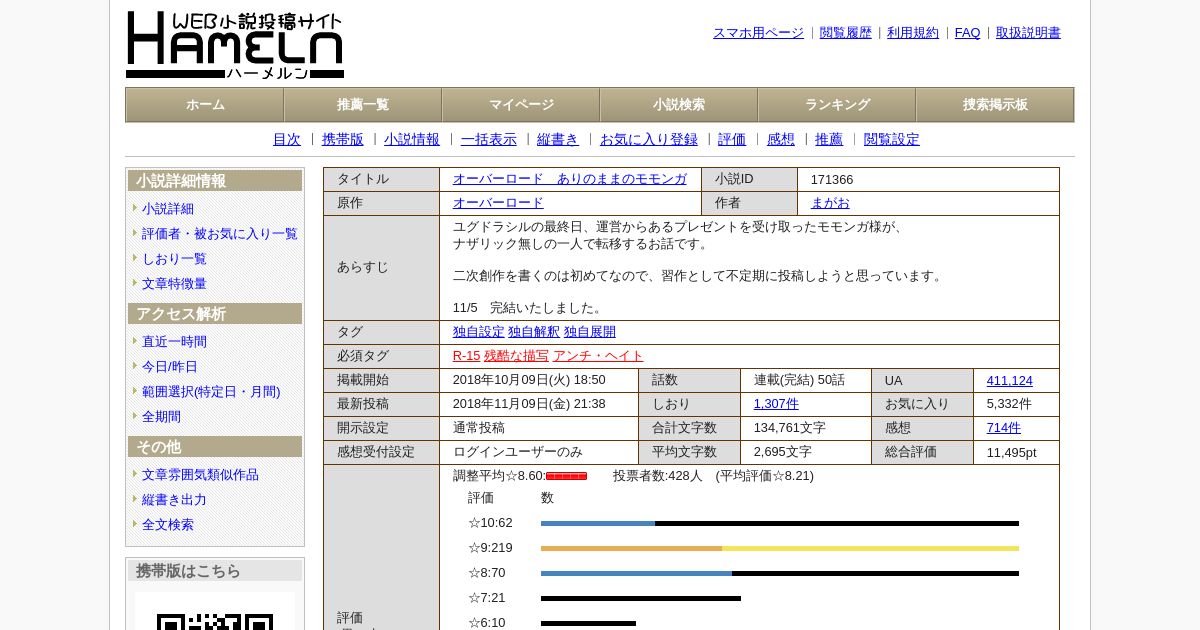Open the スマホ用ページ link
This screenshot has width=1200, height=630.
(758, 33)
